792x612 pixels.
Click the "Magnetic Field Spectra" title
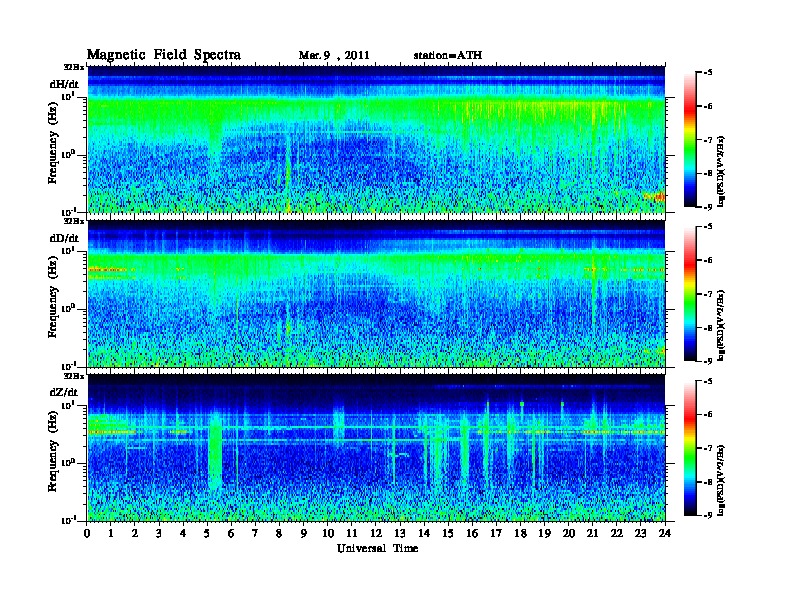click(164, 55)
